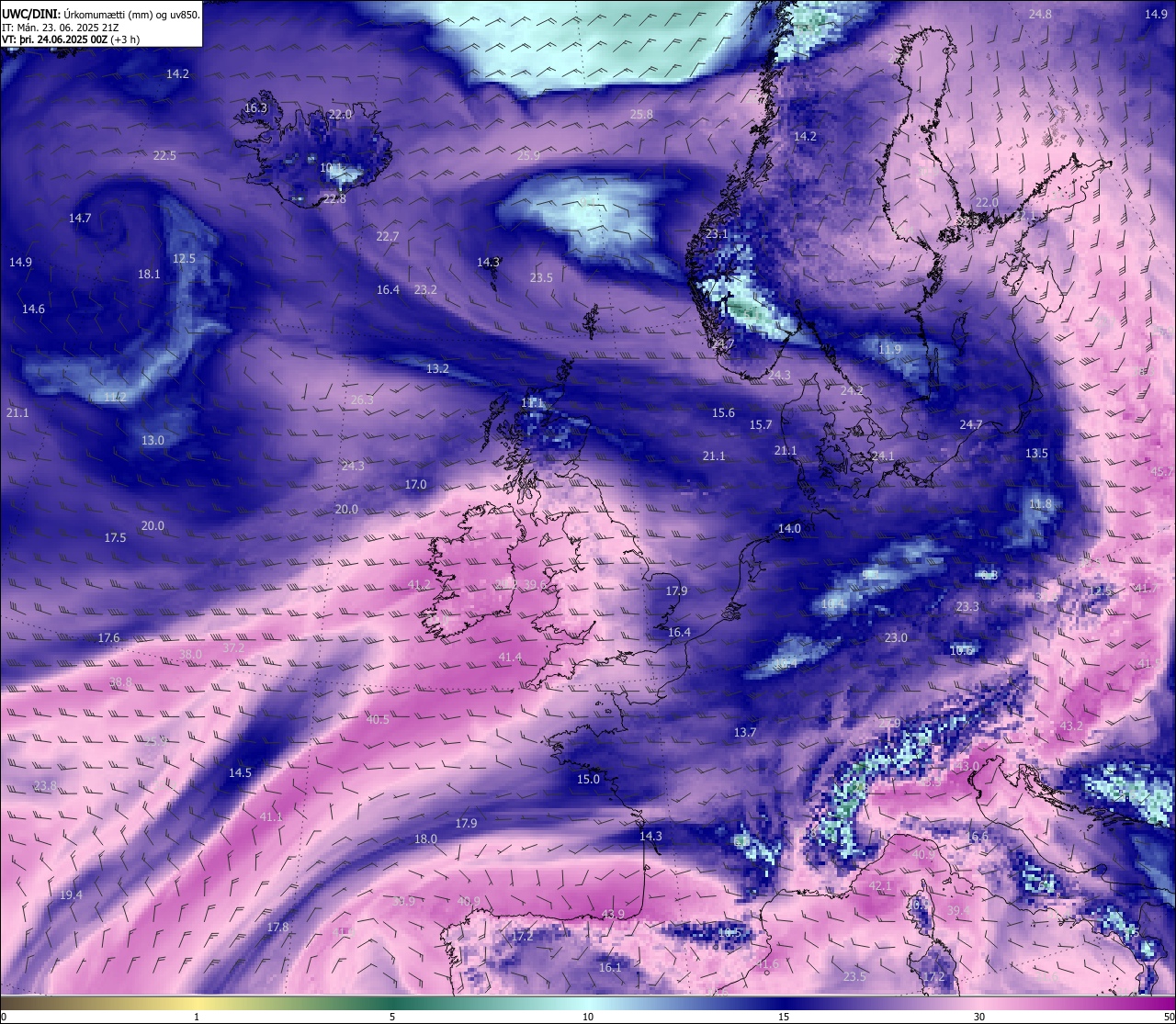Click the map value '14.5'

point(240,773)
